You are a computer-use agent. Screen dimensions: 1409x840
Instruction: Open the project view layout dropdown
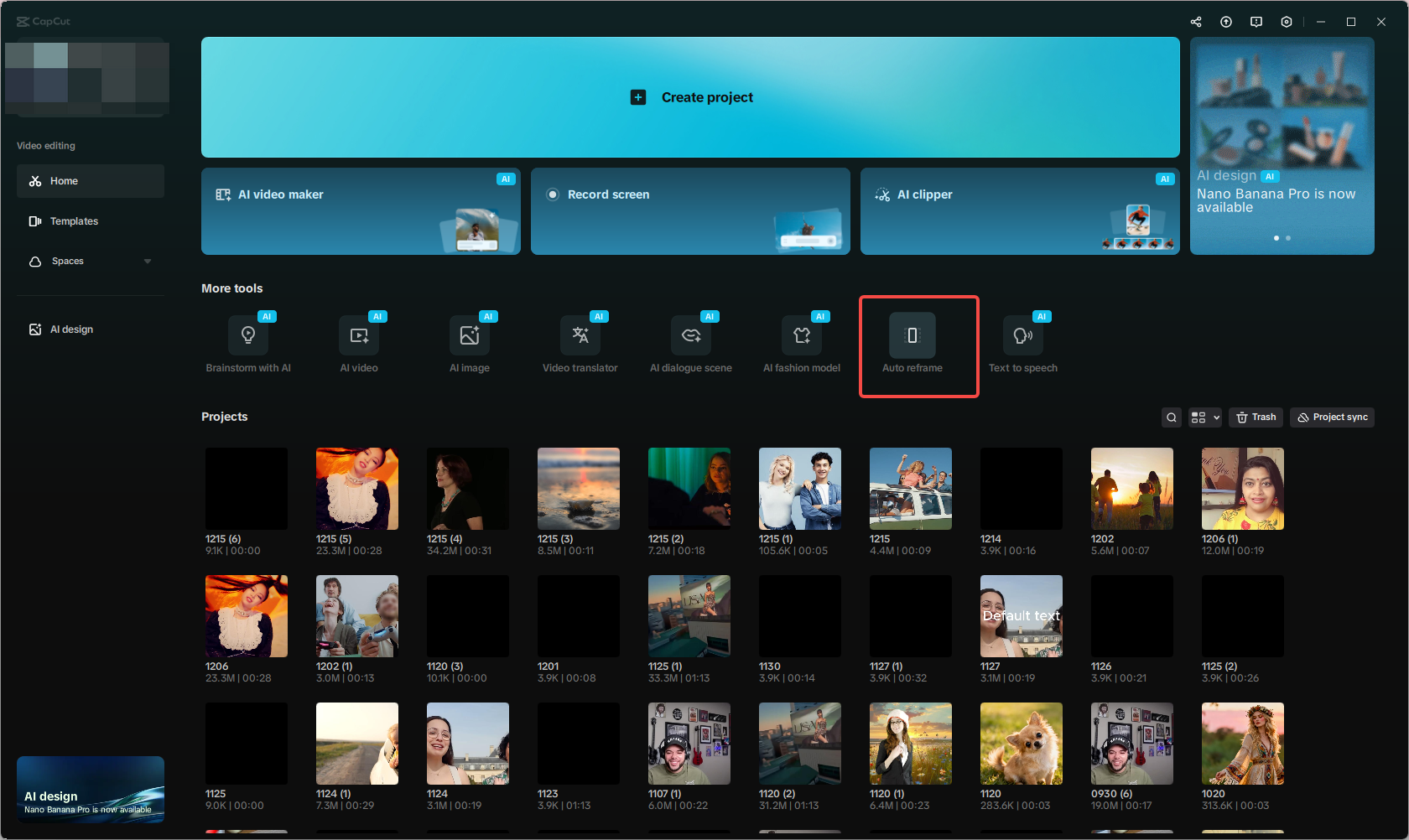pos(1204,417)
